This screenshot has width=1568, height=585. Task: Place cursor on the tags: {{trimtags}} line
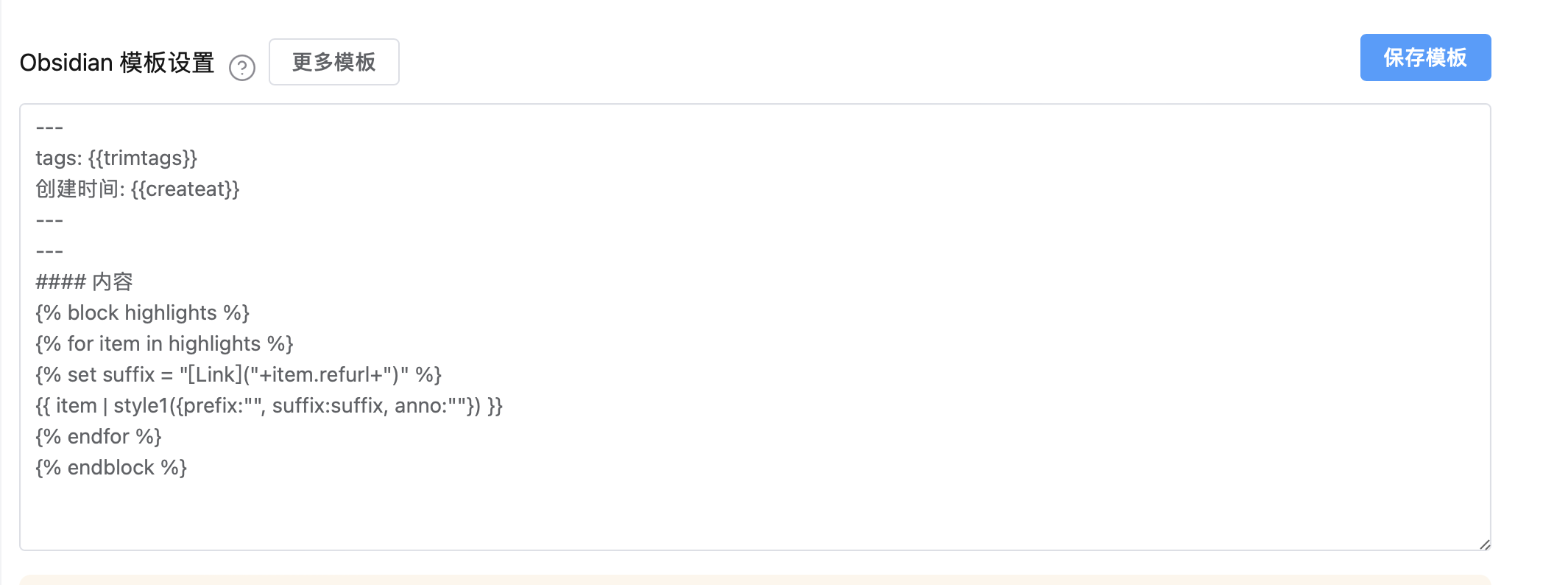(116, 158)
